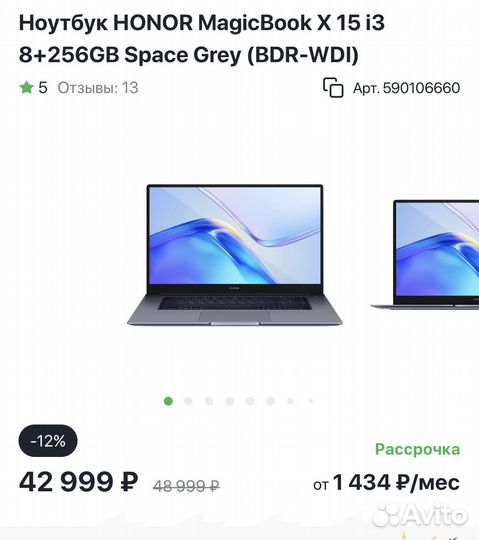
Task: Jump to fifth carousel dot
Action: point(250,401)
